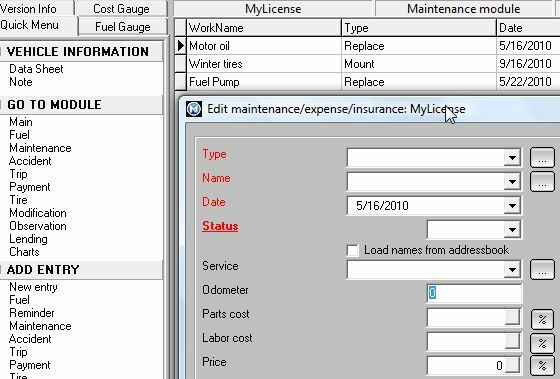Screen dimensions: 560x379
Task: Go to Accident module in Go To Module
Action: tap(30, 161)
